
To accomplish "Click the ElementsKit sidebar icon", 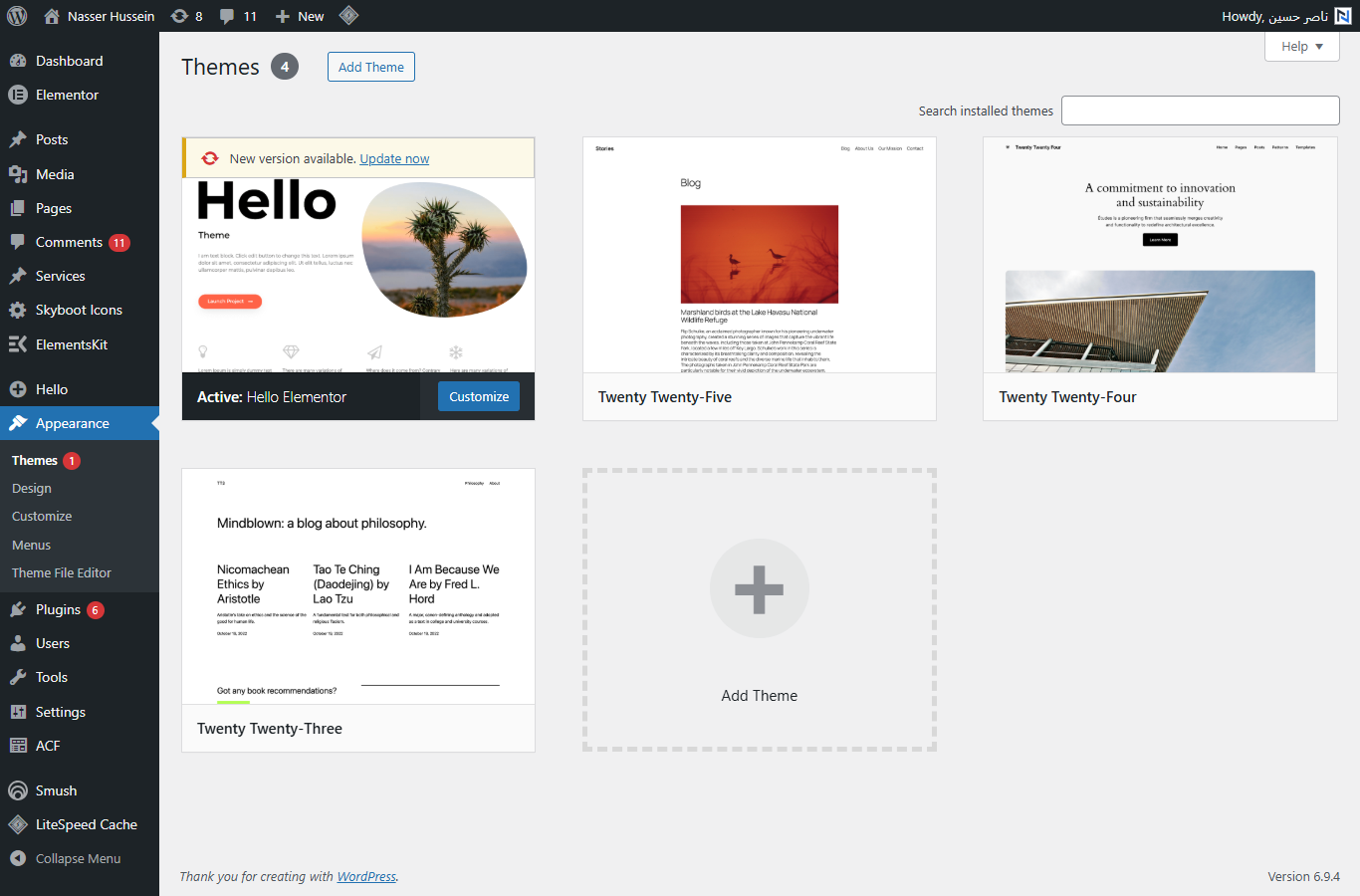I will [x=18, y=344].
